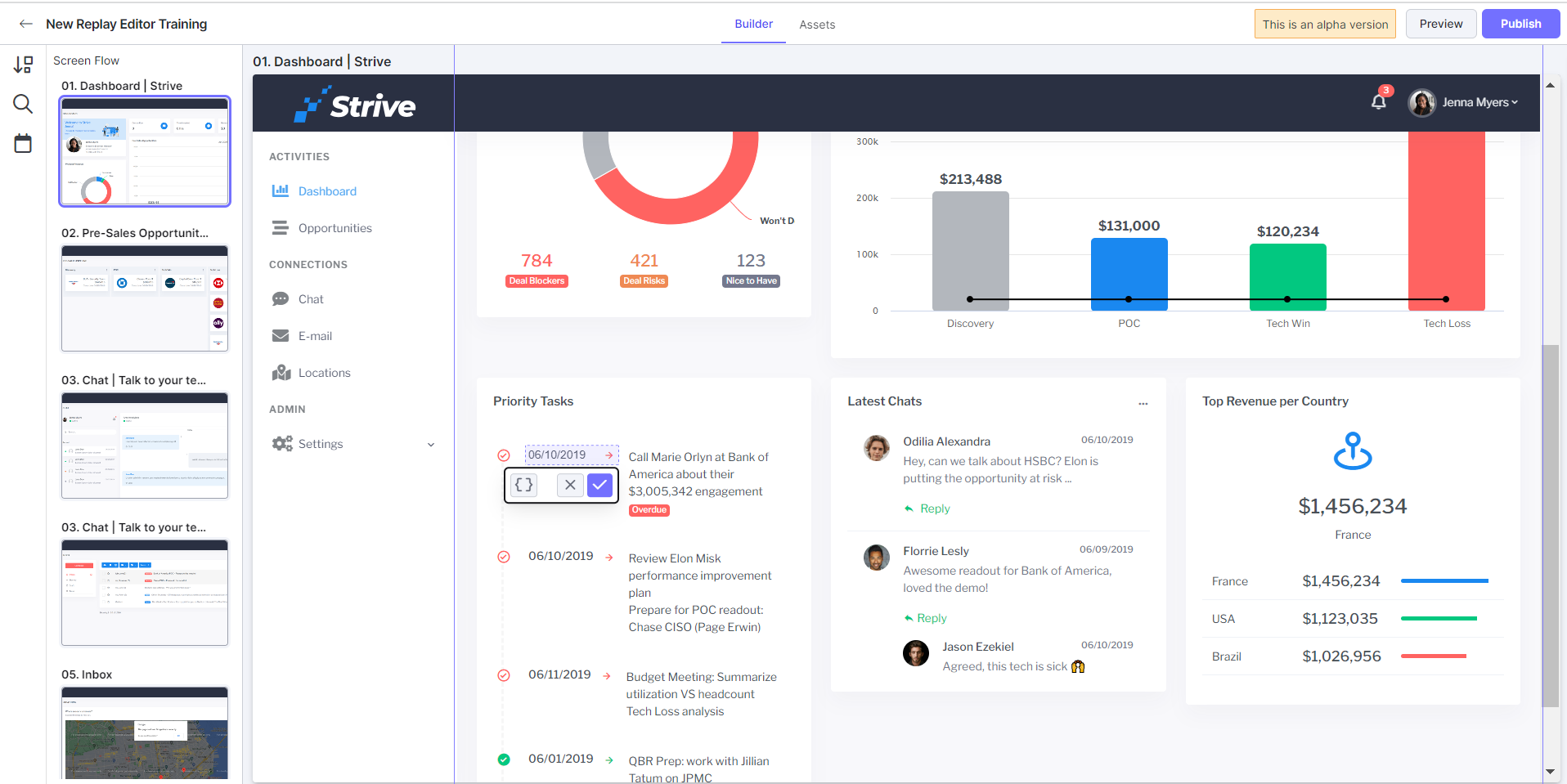Open the screen flow reorder icon
This screenshot has height=784, width=1567.
[x=23, y=65]
